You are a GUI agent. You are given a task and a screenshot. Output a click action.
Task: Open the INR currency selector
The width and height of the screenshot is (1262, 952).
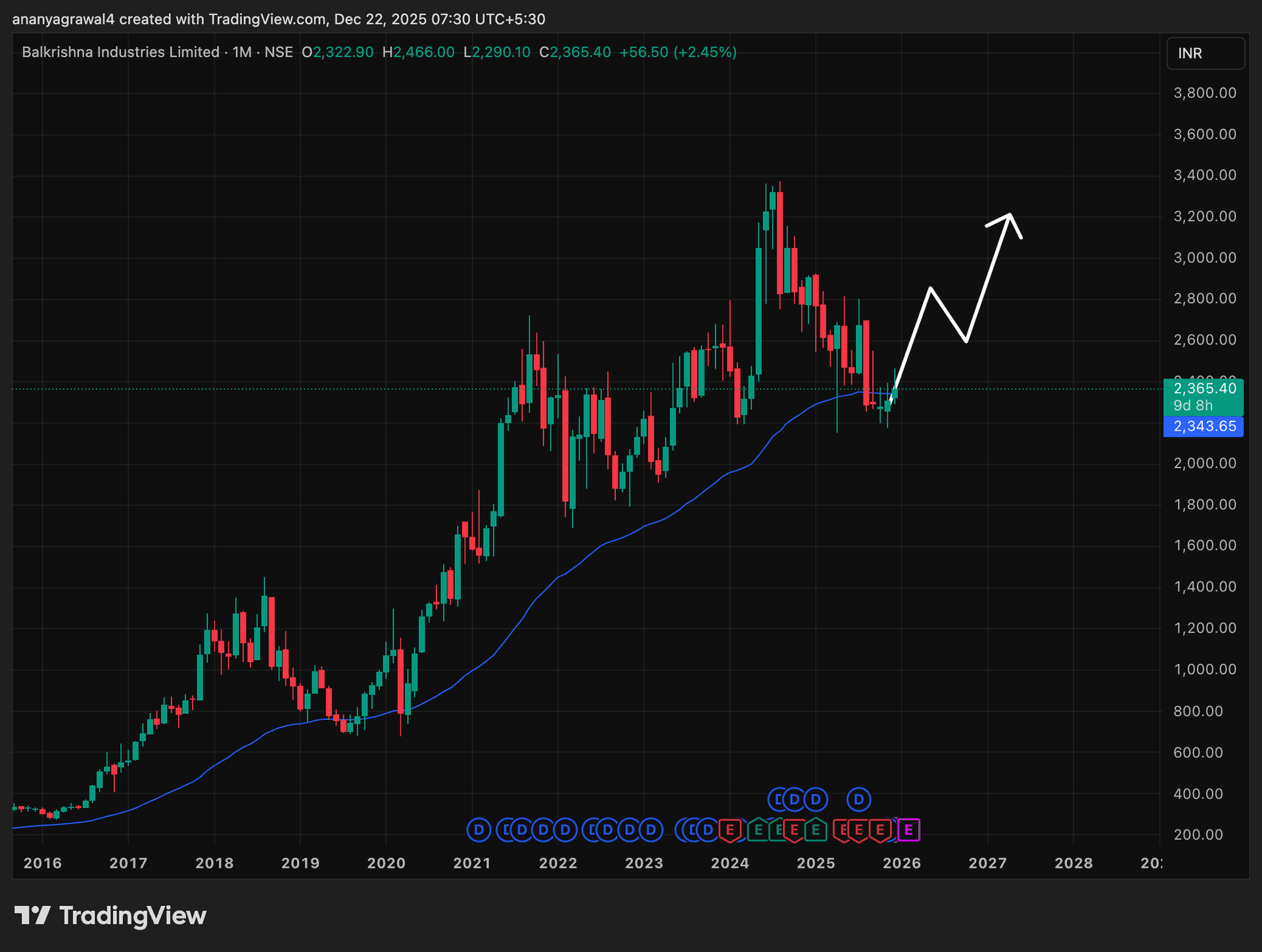click(x=1205, y=53)
